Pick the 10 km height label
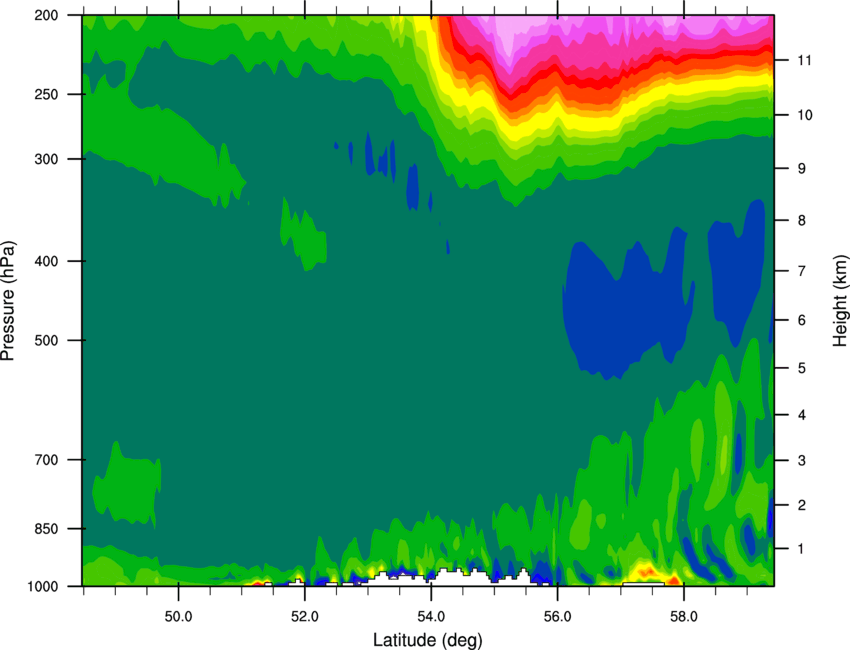Viewport: 850px width, 650px height. [804, 115]
